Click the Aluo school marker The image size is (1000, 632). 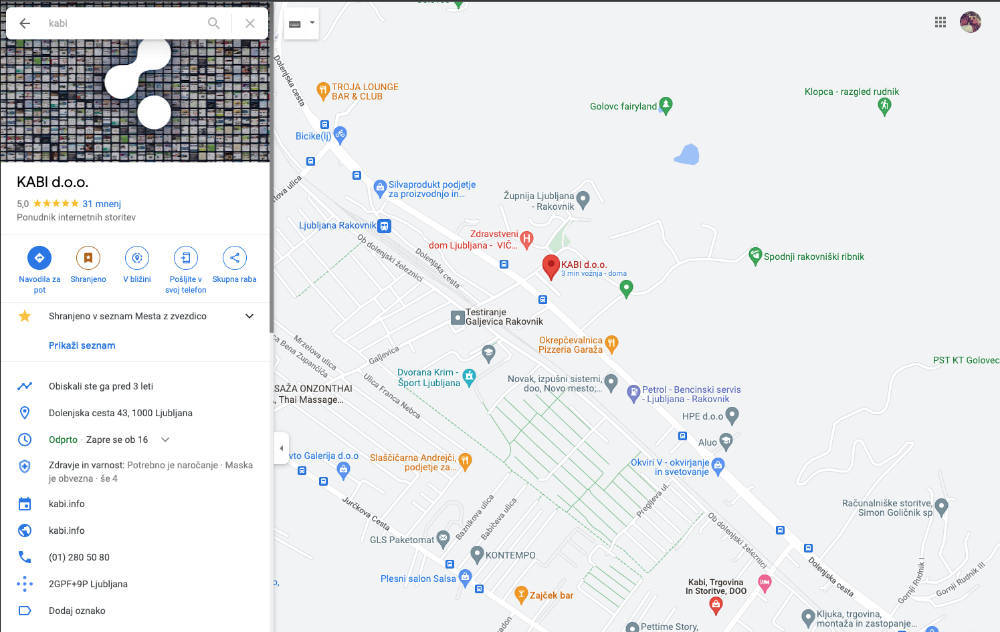pyautogui.click(x=726, y=441)
